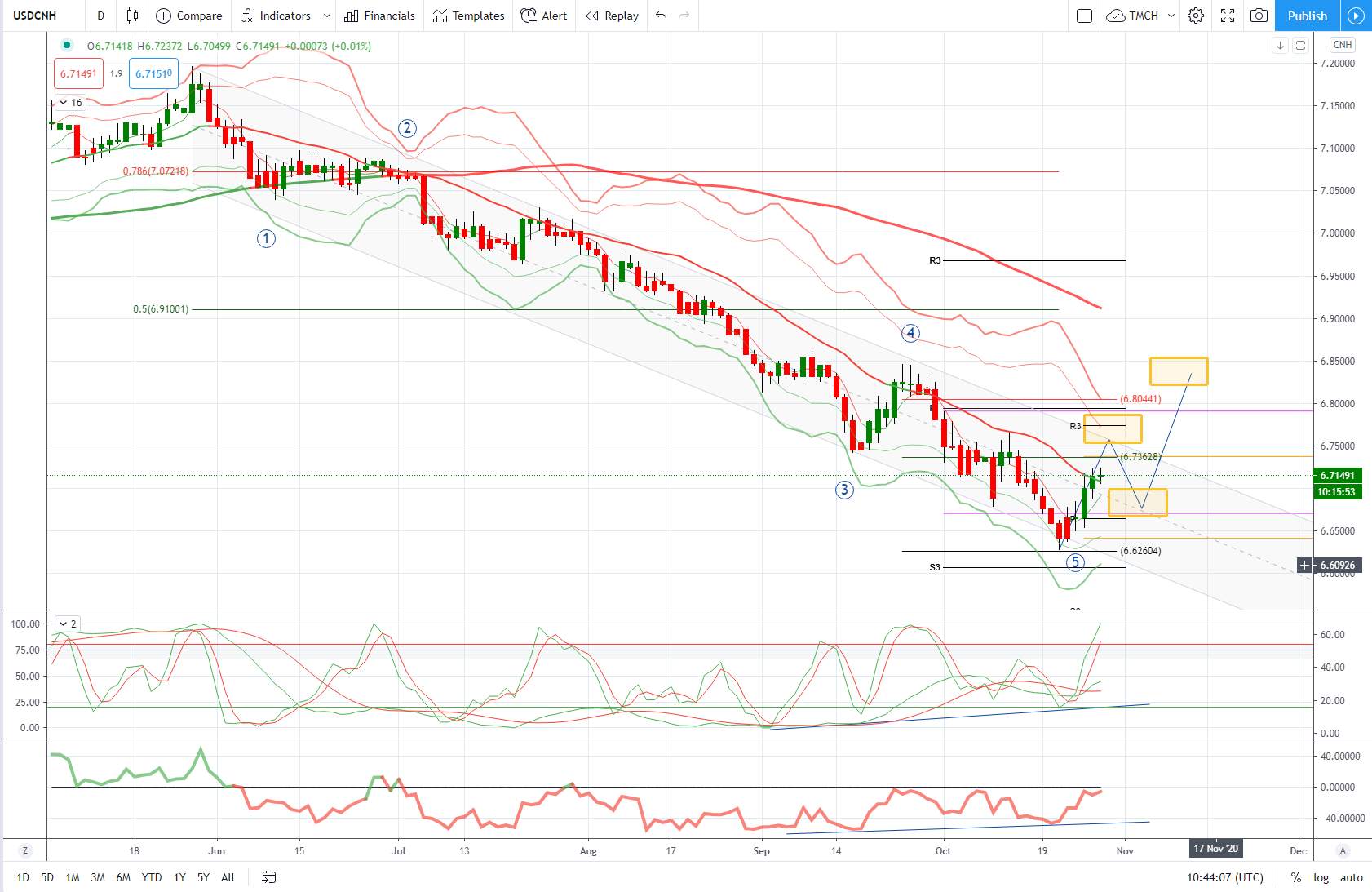Screen dimensions: 1372x892
Task: Select the Elliott wave label 1
Action: pos(266,238)
